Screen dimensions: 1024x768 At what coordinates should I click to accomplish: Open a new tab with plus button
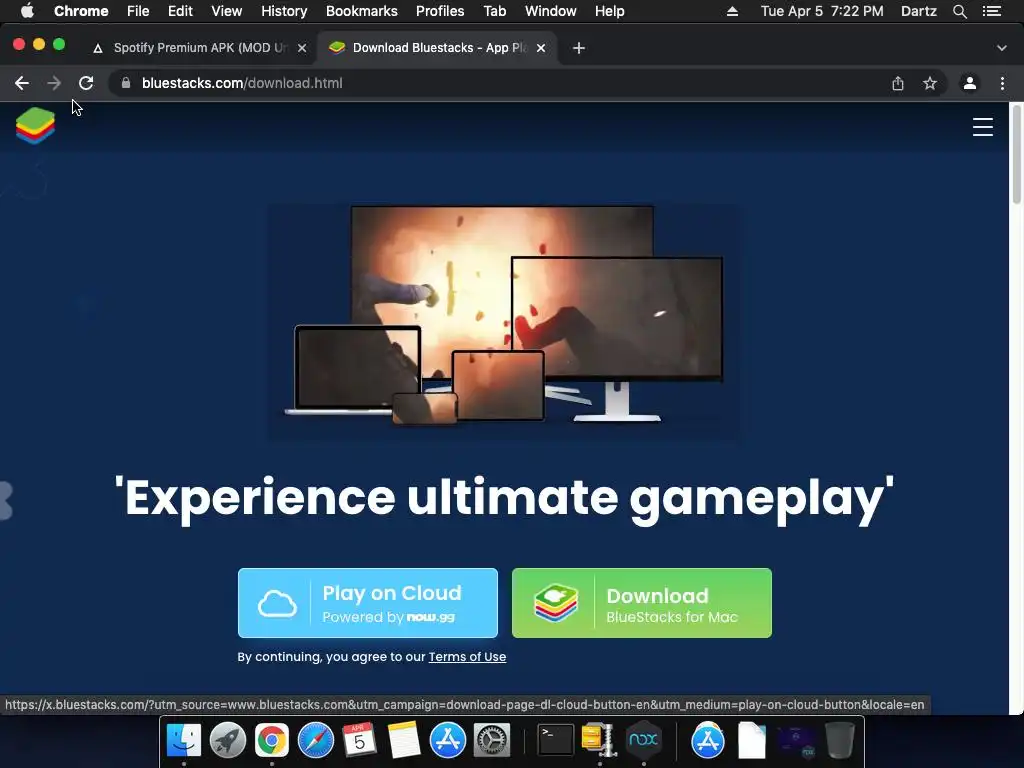pyautogui.click(x=579, y=48)
